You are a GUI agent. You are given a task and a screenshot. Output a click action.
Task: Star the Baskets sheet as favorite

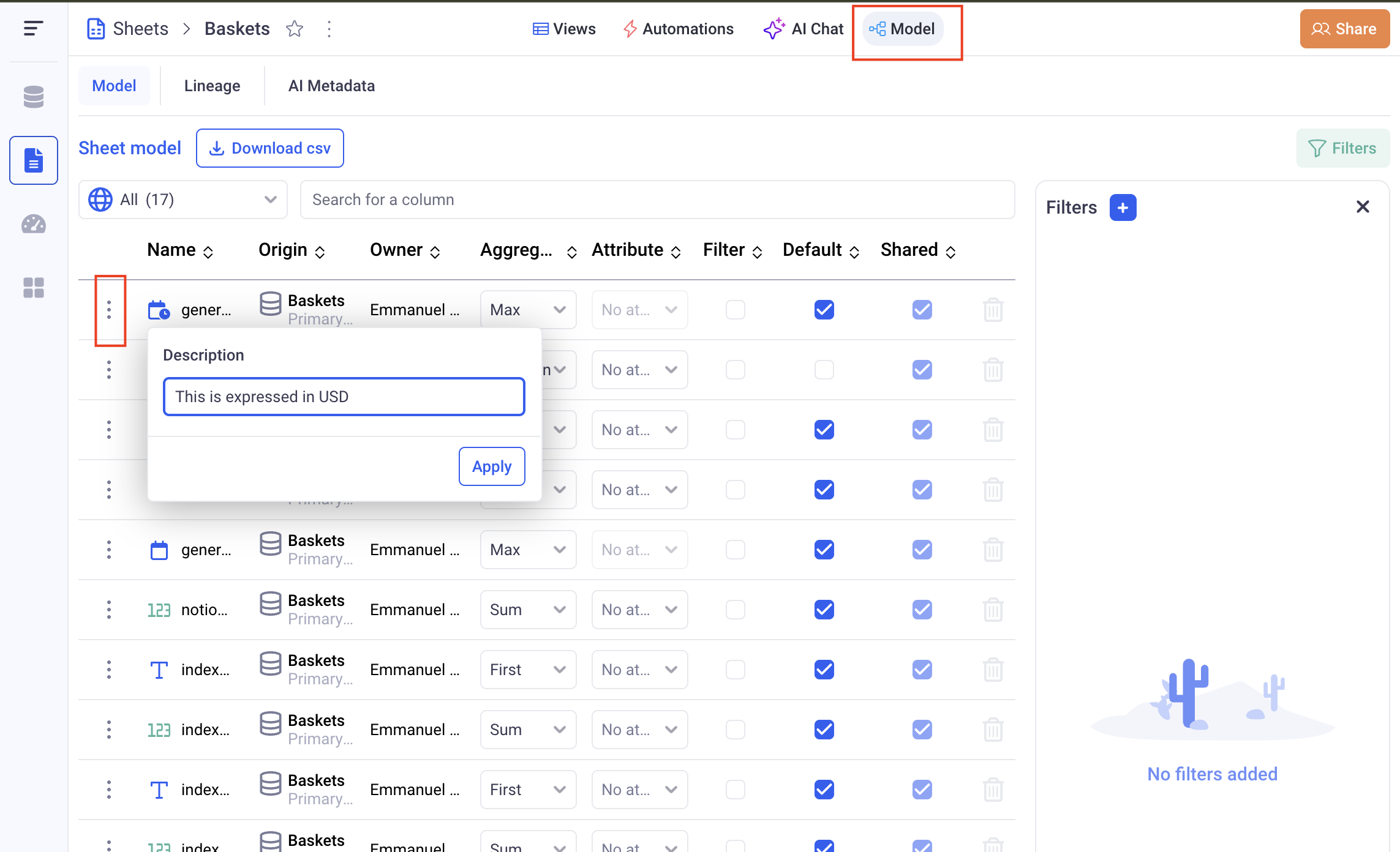295,29
